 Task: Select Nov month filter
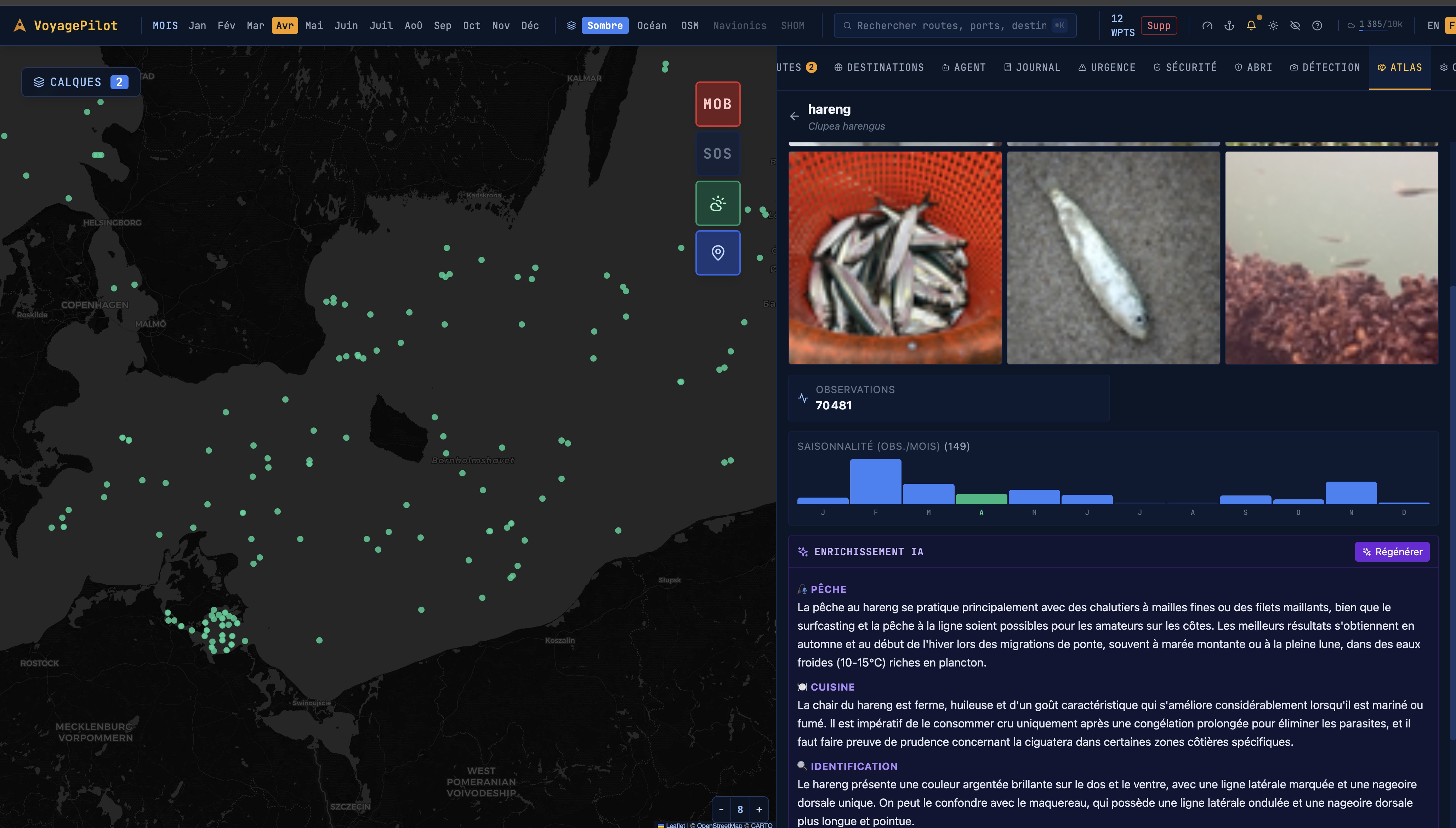(x=501, y=25)
